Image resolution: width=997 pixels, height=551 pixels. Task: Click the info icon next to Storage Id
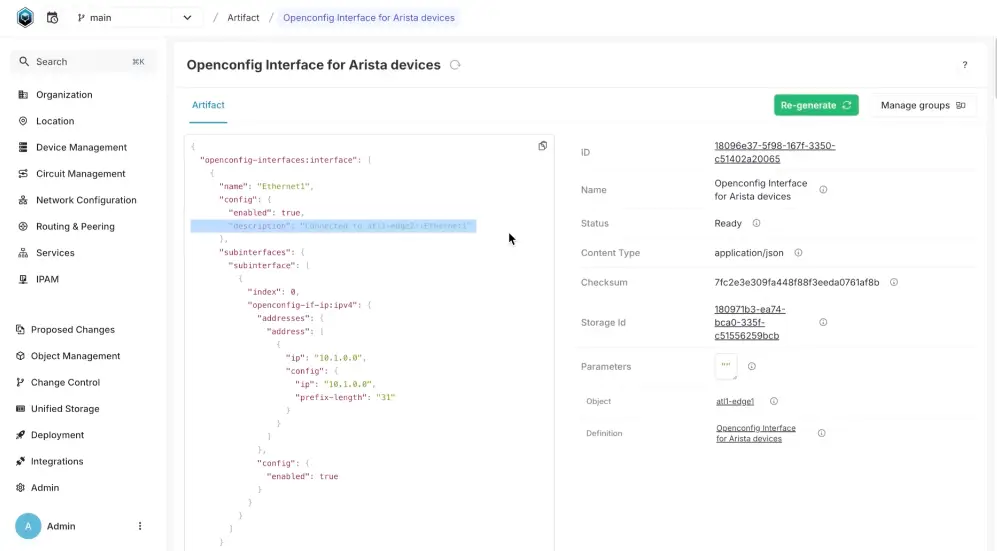click(823, 322)
